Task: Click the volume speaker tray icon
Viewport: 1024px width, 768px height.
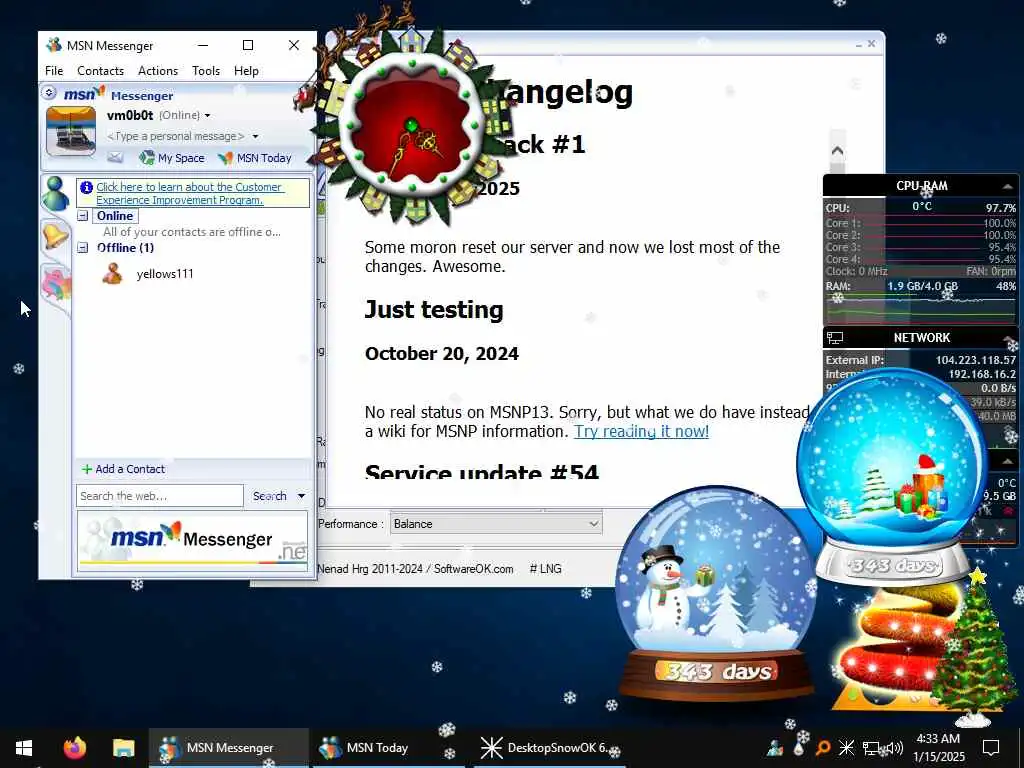Action: click(x=894, y=747)
